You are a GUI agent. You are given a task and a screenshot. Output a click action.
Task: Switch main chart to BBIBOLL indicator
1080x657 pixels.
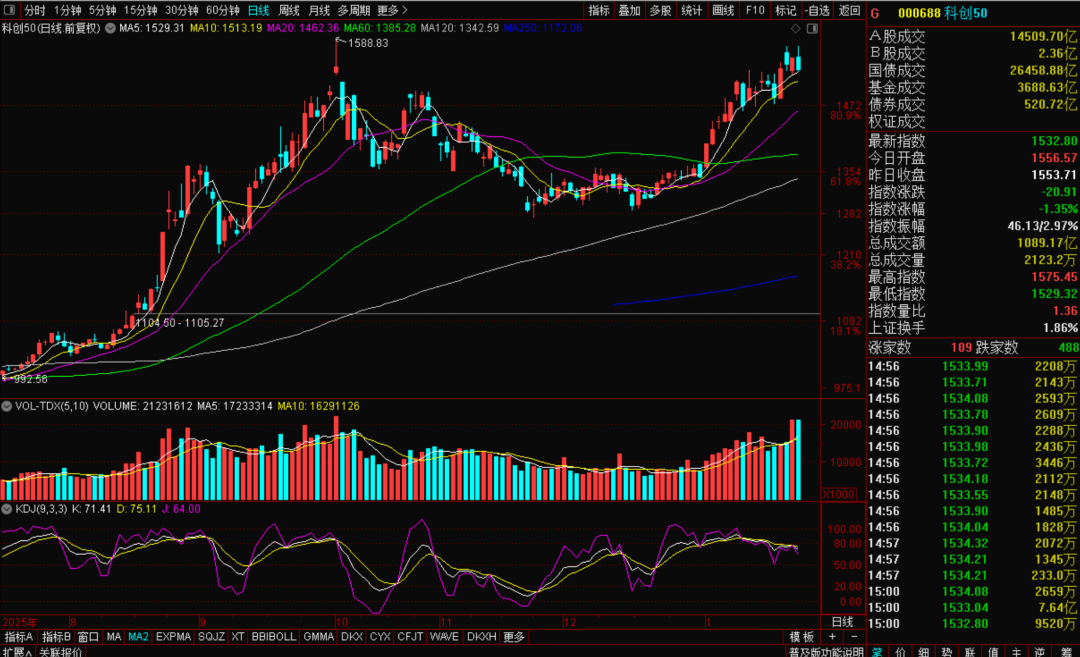tap(274, 637)
